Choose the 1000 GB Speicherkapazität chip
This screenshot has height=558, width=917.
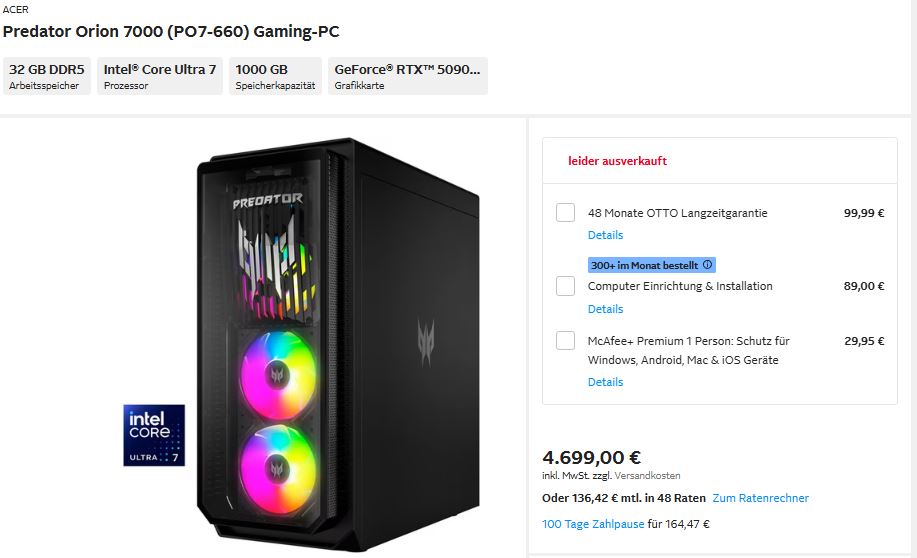click(275, 76)
